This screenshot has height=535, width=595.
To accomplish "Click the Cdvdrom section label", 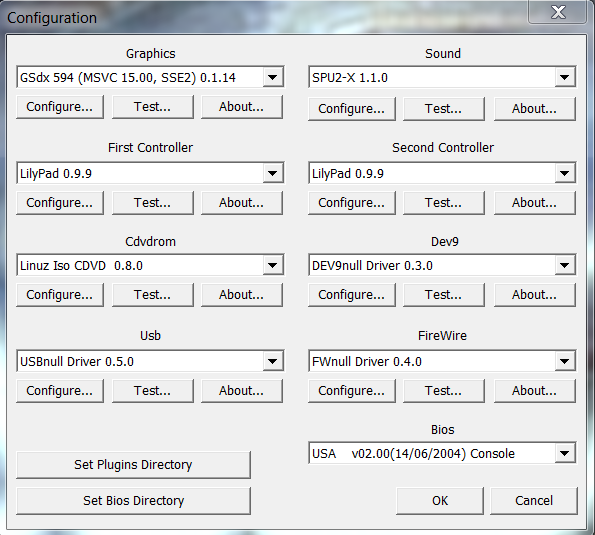I will pos(150,242).
